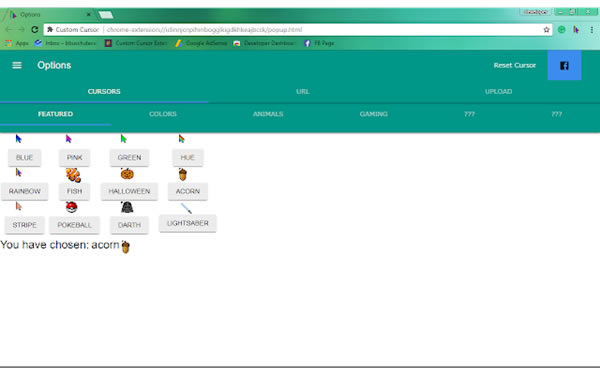The width and height of the screenshot is (600, 375).
Task: Click the POKEBALL button
Action: [x=74, y=225]
